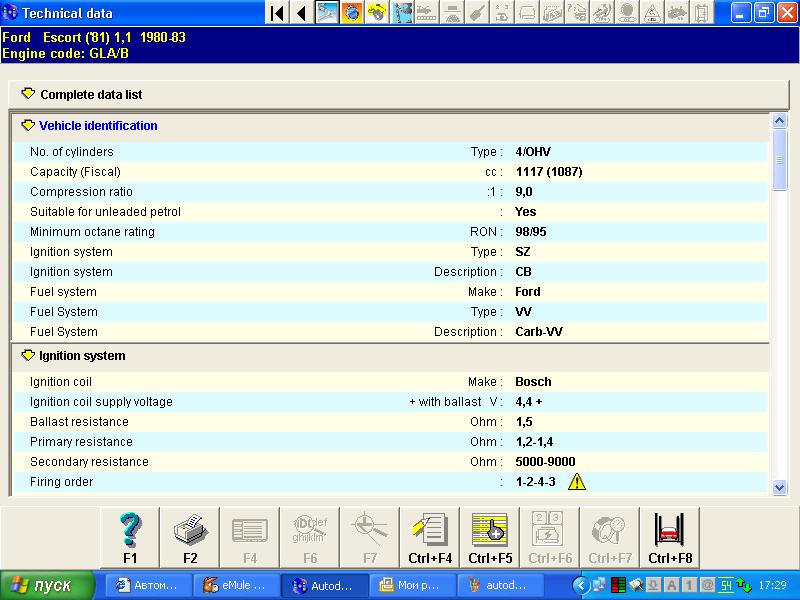The height and width of the screenshot is (600, 800).
Task: Click the Fuel system make value Ford
Action: 528,292
